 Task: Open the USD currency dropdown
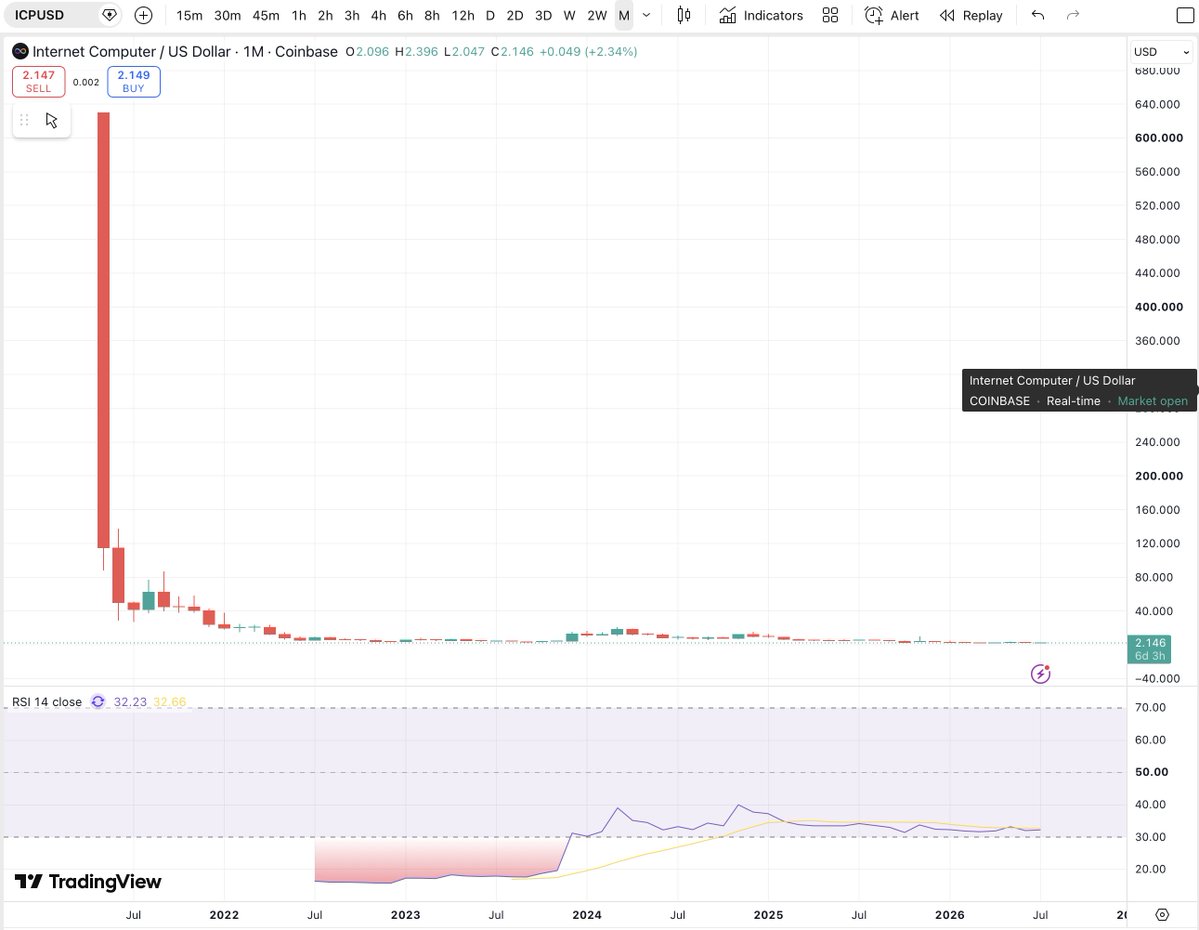[x=1161, y=52]
